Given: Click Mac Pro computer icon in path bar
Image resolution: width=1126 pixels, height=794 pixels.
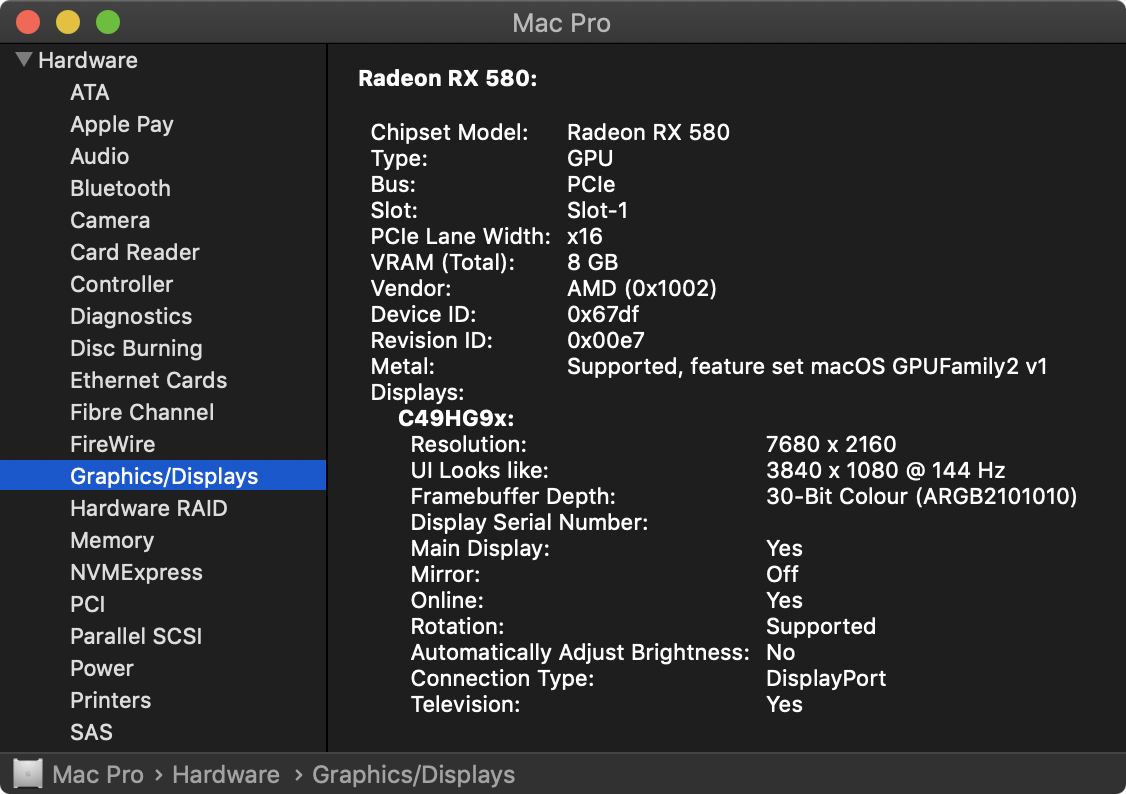Looking at the screenshot, I should [27, 774].
